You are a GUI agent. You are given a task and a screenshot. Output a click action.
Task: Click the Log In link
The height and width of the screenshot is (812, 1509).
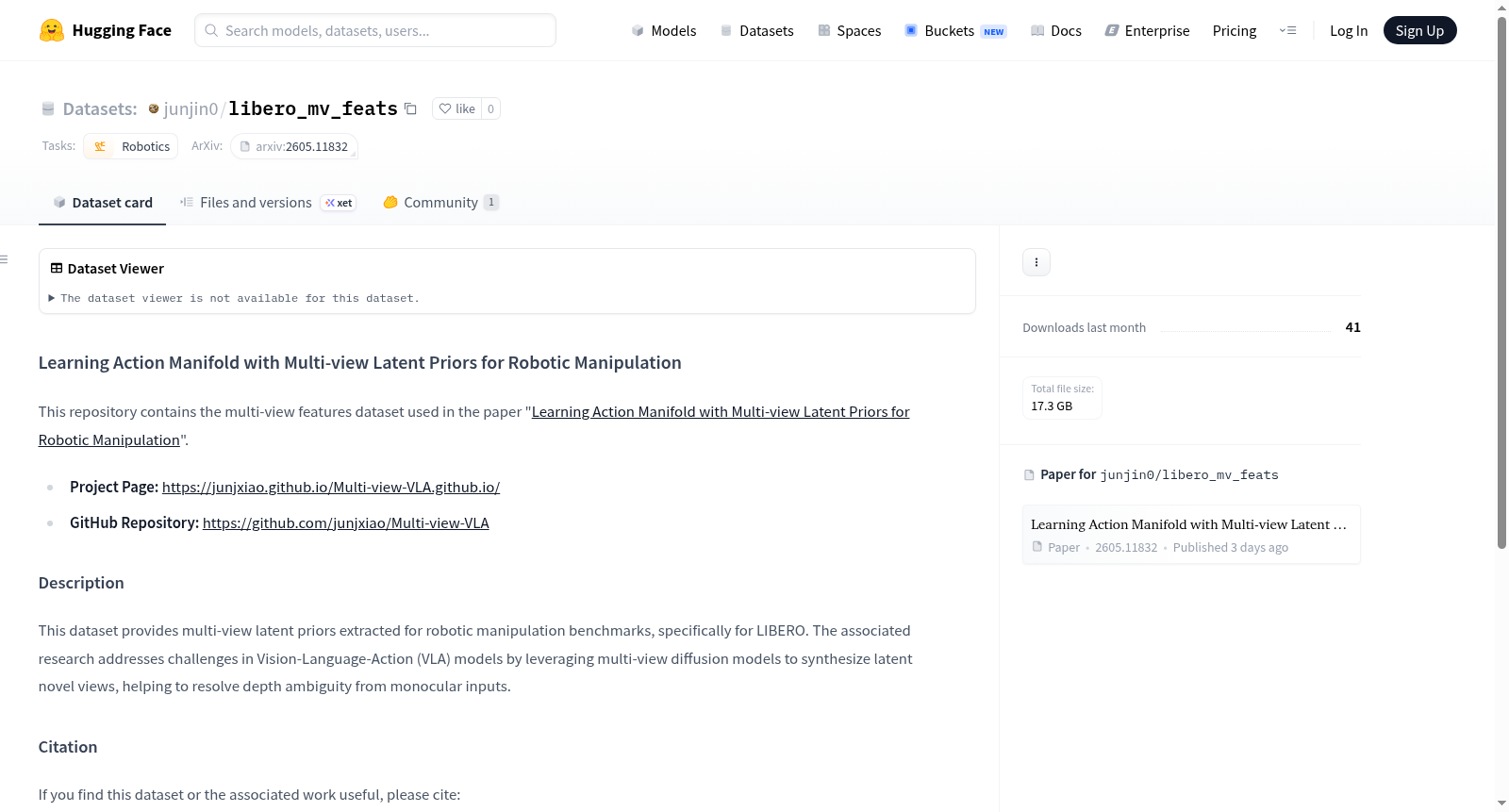pos(1349,30)
